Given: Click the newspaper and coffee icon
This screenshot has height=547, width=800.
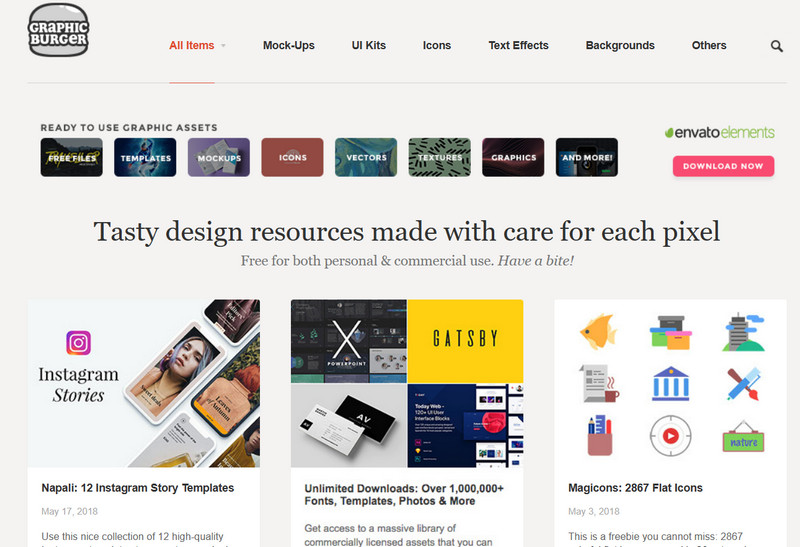Looking at the screenshot, I should coord(599,383).
